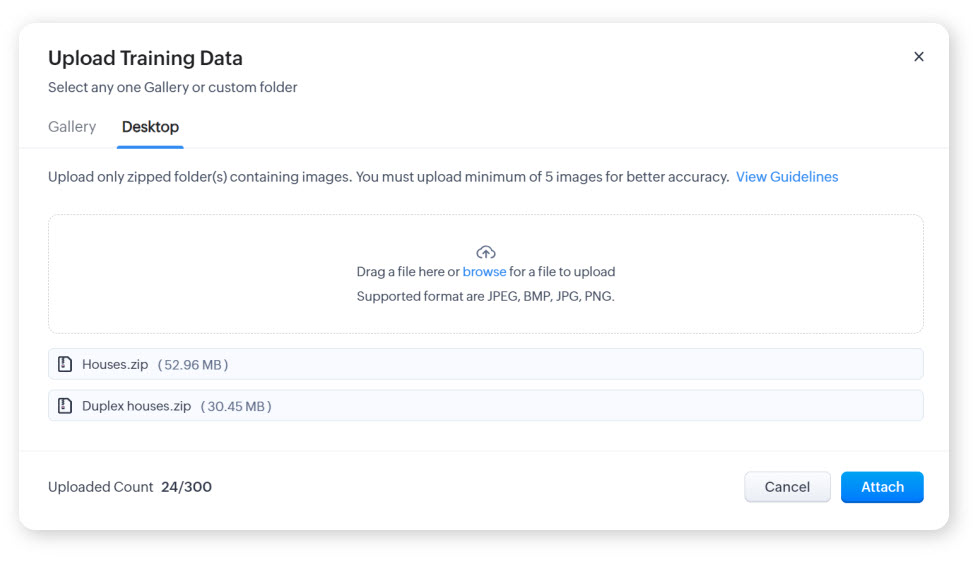The height and width of the screenshot is (563, 978).
Task: Click the Uploaded Count 24/300 indicator
Action: pyautogui.click(x=130, y=487)
